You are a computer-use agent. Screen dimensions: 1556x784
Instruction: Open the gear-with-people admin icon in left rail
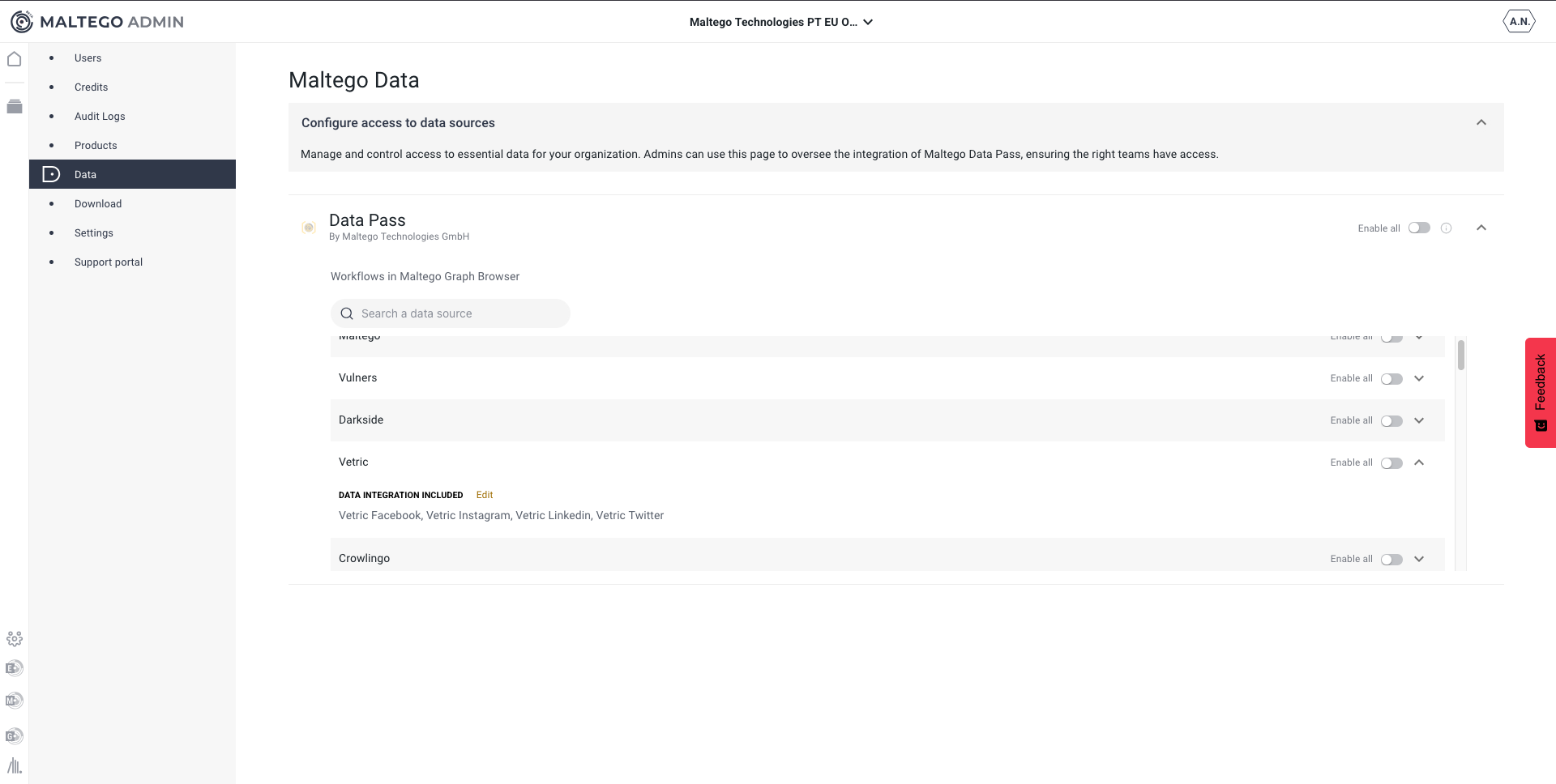[x=14, y=639]
